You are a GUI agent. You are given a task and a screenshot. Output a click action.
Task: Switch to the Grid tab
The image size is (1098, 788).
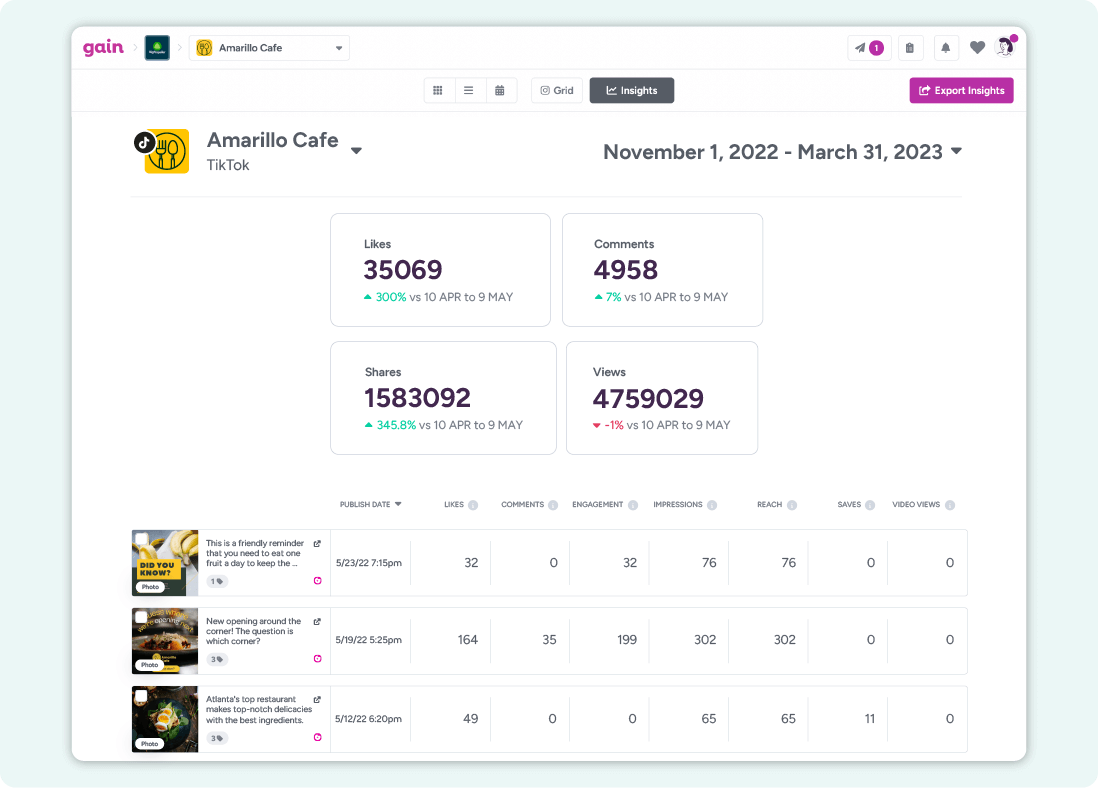556,90
